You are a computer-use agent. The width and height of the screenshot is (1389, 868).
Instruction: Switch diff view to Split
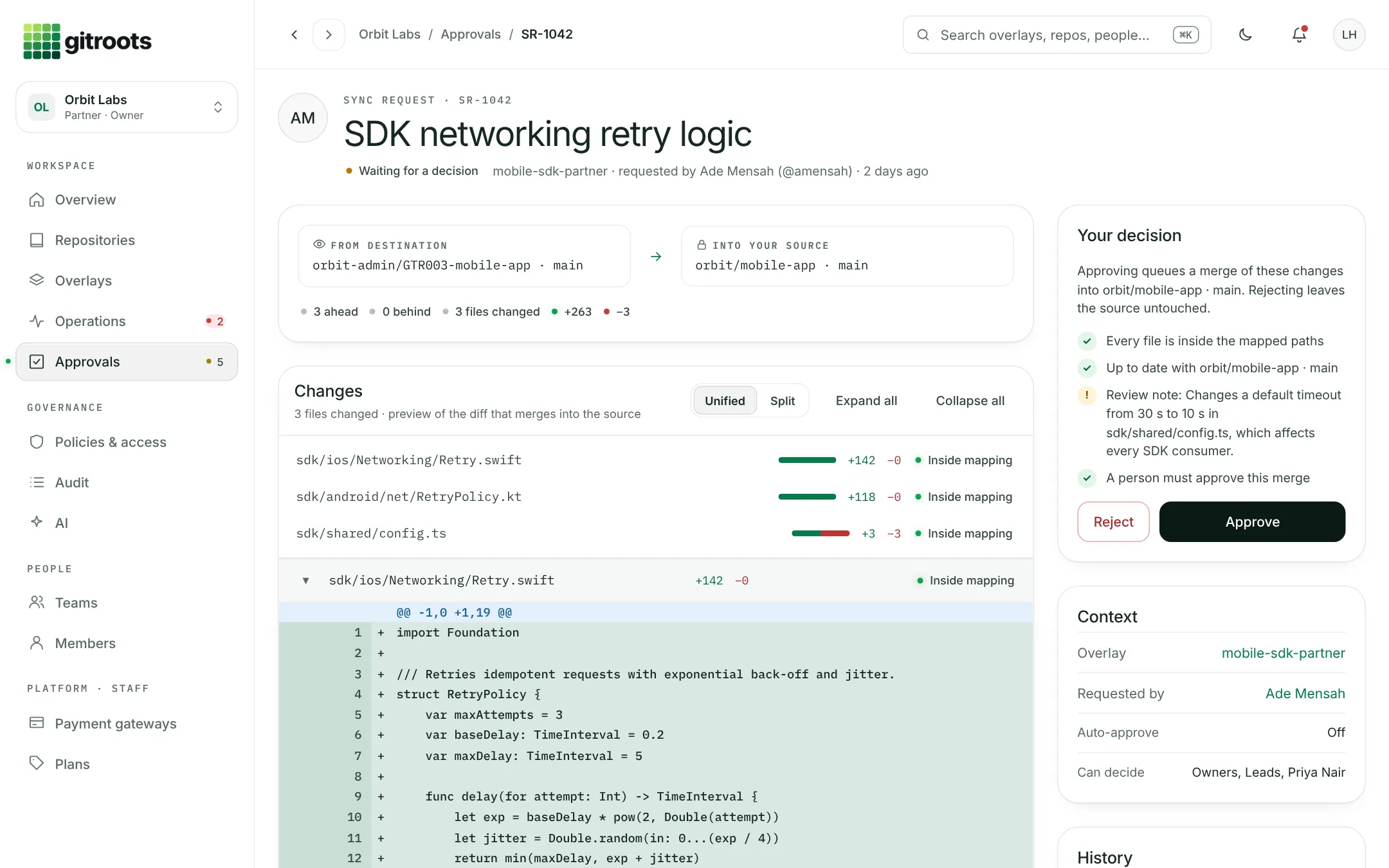[783, 401]
